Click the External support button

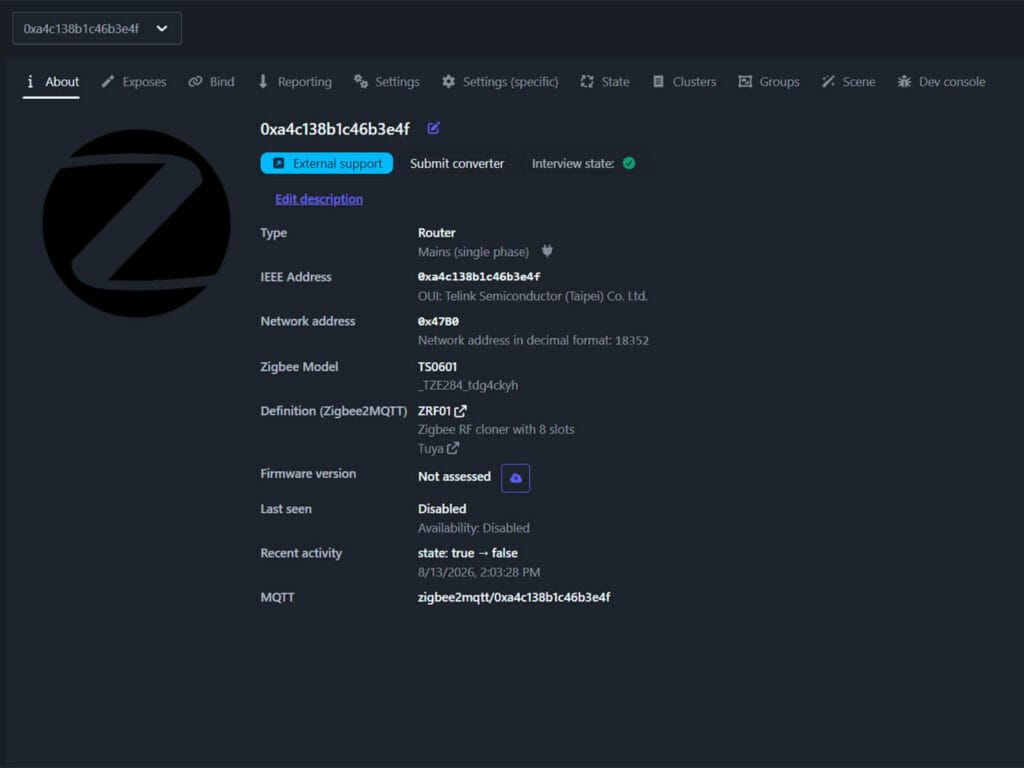327,163
